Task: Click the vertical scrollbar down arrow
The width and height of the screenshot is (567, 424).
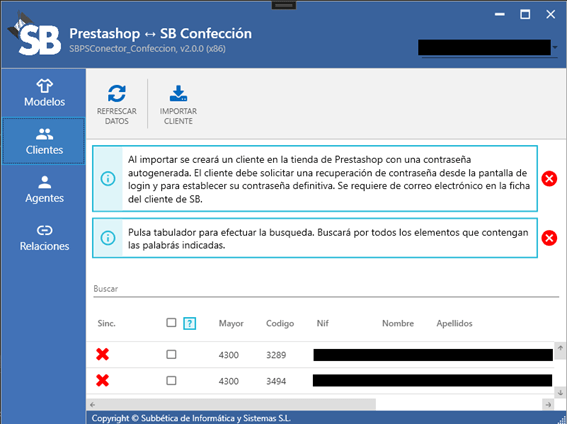Action: [560, 392]
